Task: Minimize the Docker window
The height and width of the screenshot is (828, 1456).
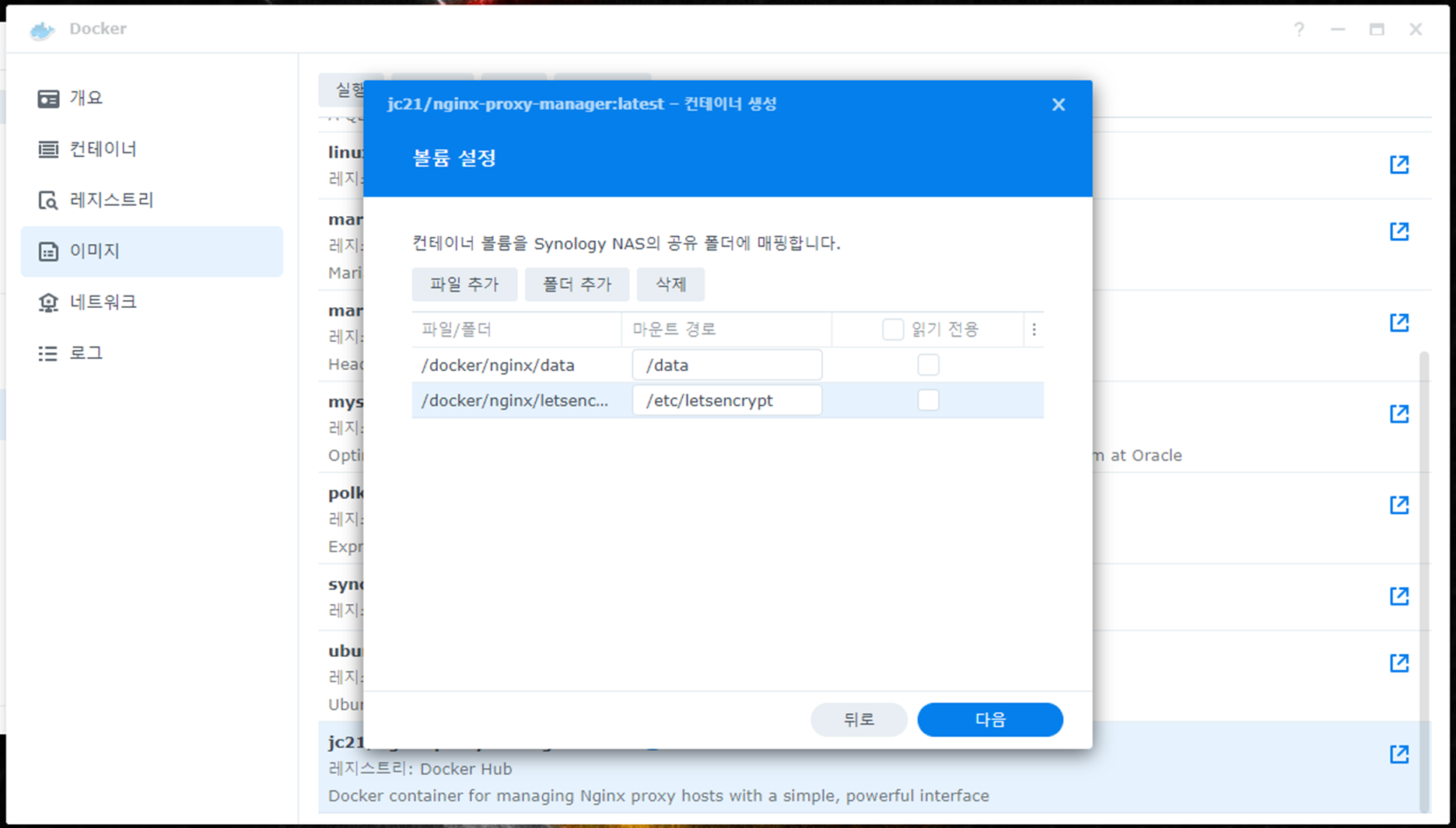Action: click(1338, 30)
